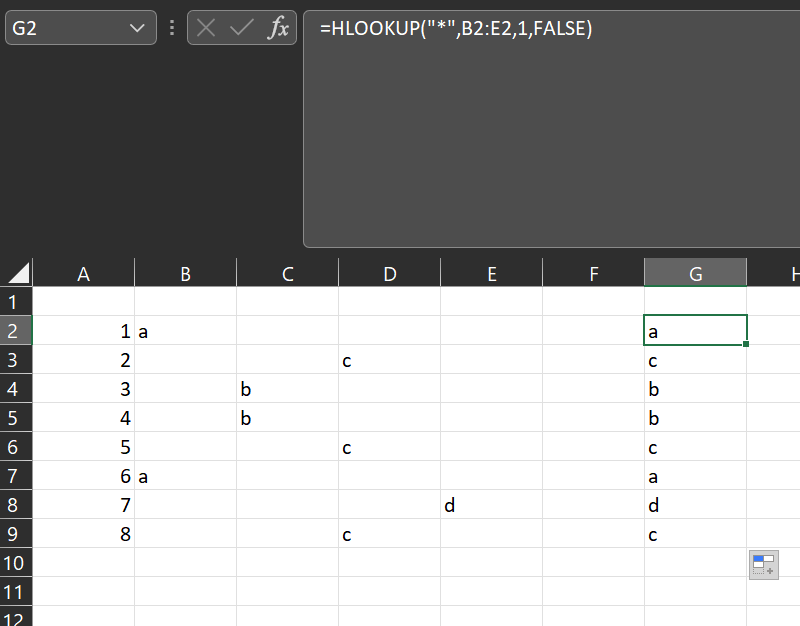Click cell D9 containing c
The height and width of the screenshot is (626, 800).
(390, 534)
